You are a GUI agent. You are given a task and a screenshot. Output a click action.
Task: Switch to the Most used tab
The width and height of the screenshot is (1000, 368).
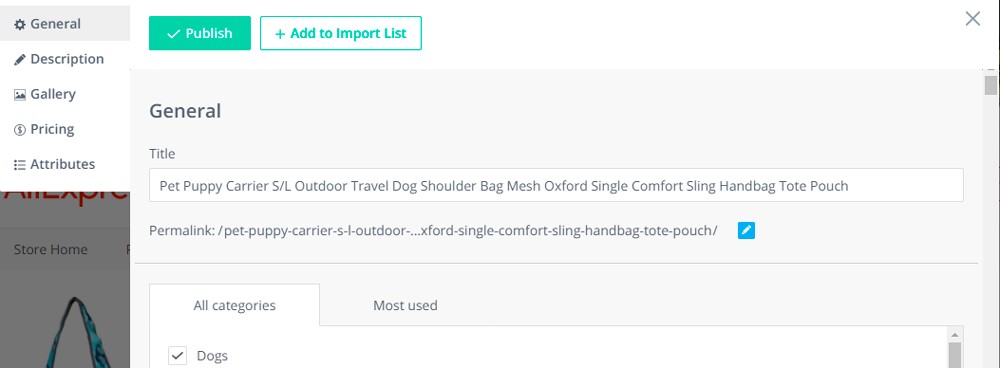tap(405, 305)
